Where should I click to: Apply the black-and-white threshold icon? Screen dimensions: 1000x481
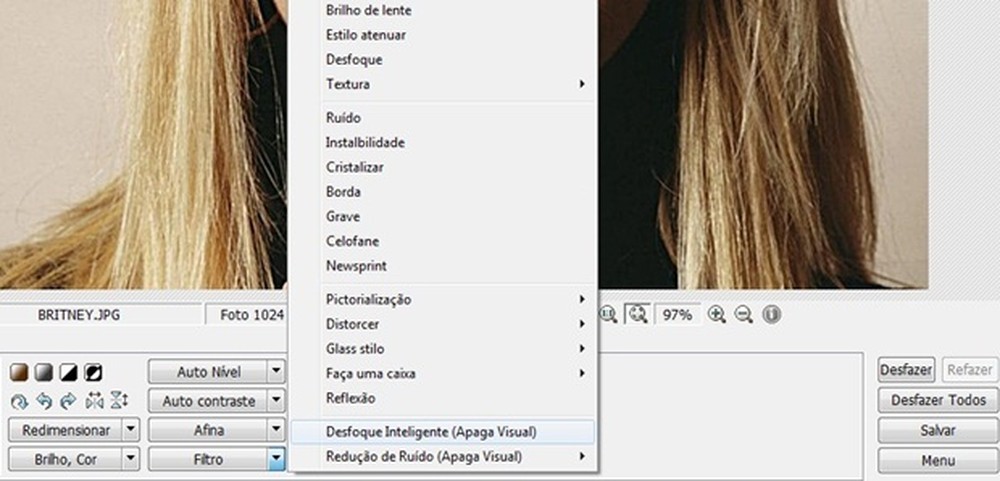pyautogui.click(x=68, y=373)
